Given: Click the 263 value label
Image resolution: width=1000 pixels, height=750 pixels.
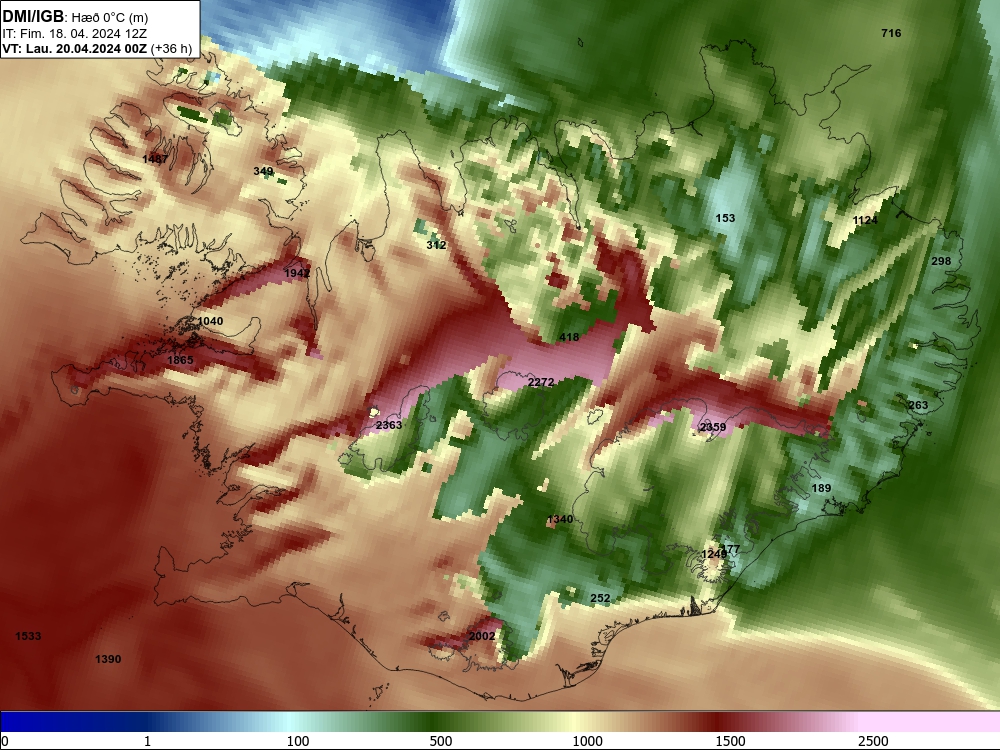Looking at the screenshot, I should click(918, 405).
